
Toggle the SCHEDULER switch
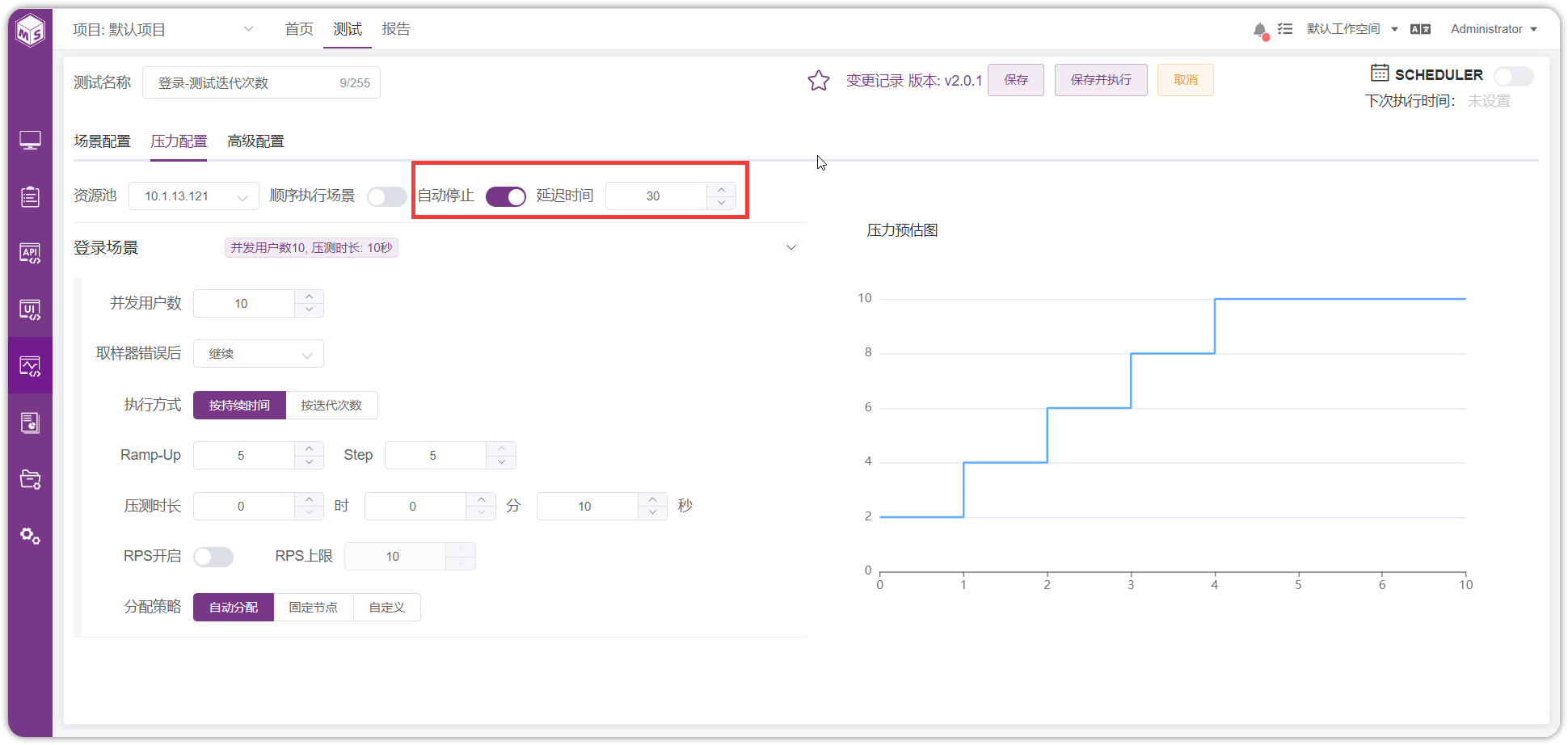1513,76
